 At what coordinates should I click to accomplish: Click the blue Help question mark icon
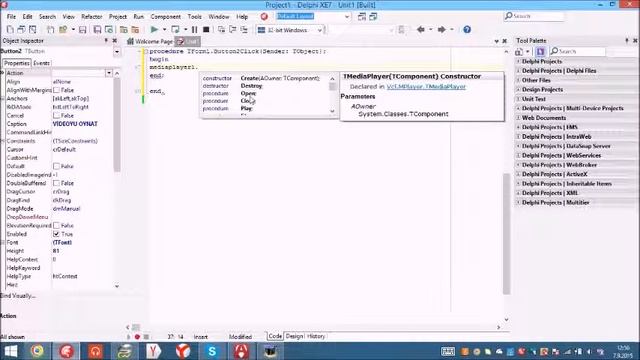click(x=467, y=29)
